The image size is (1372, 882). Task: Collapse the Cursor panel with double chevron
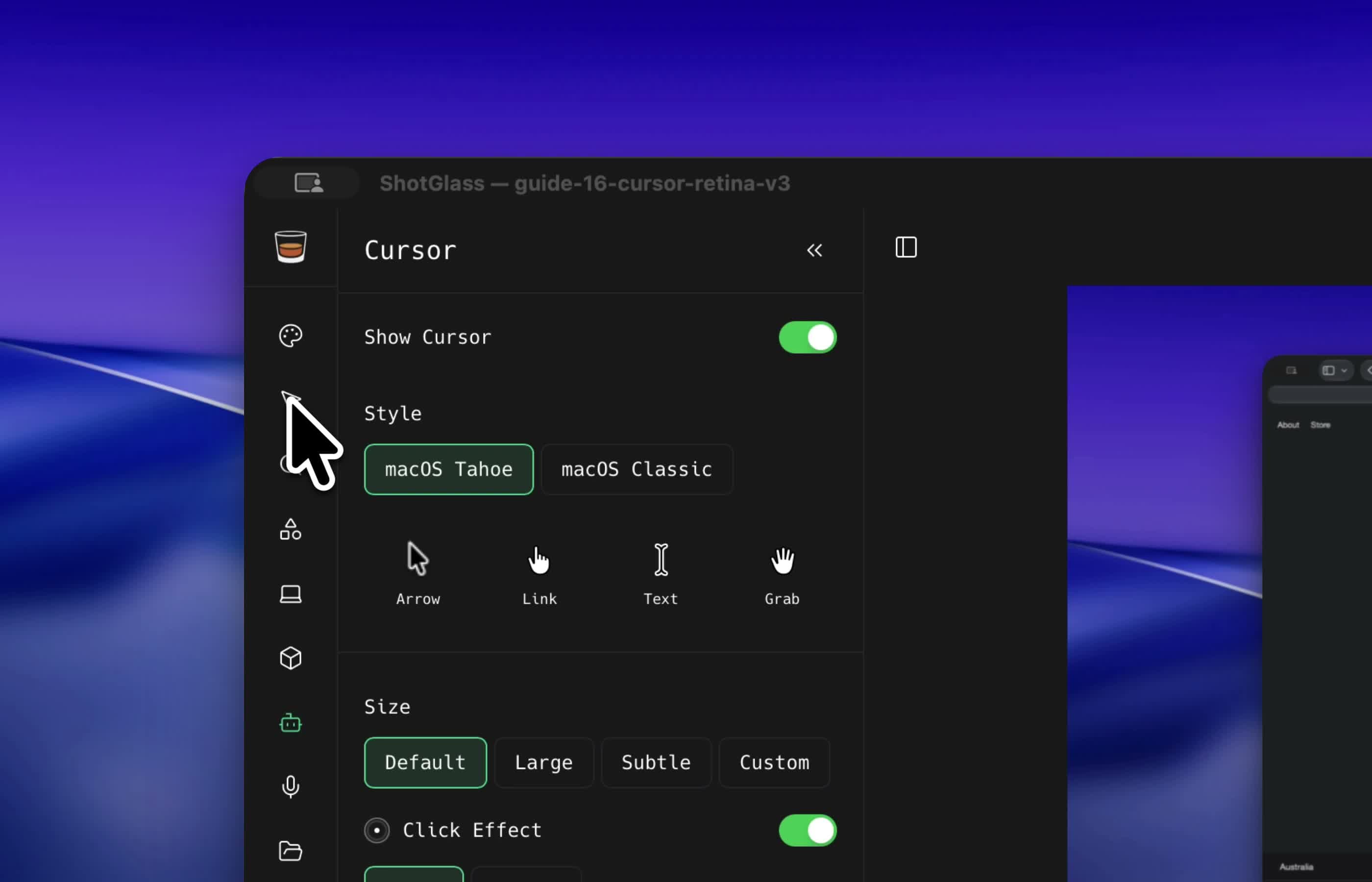[814, 250]
